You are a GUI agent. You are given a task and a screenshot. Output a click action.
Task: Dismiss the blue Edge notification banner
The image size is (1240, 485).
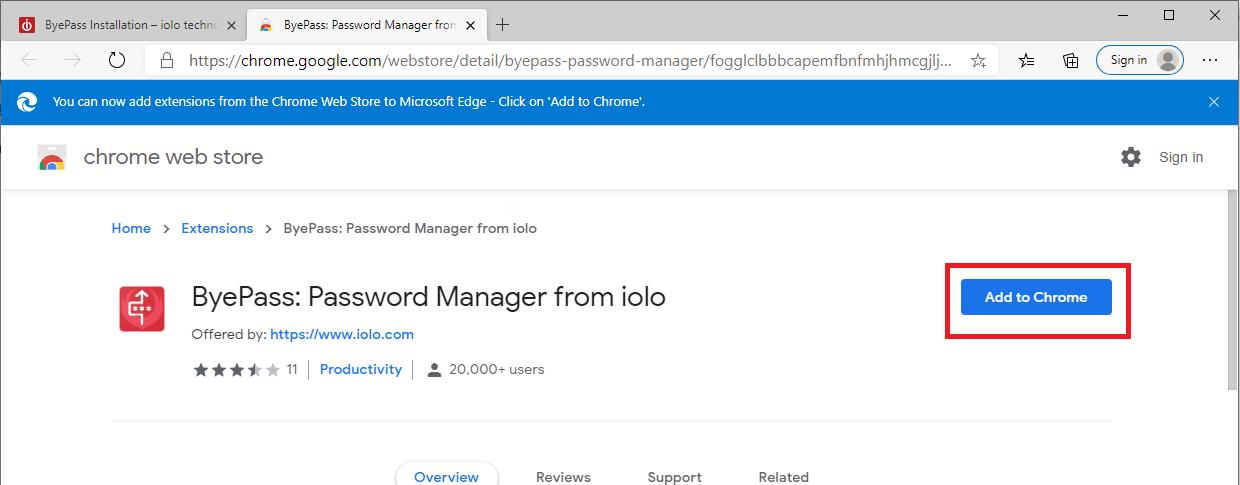click(1214, 101)
